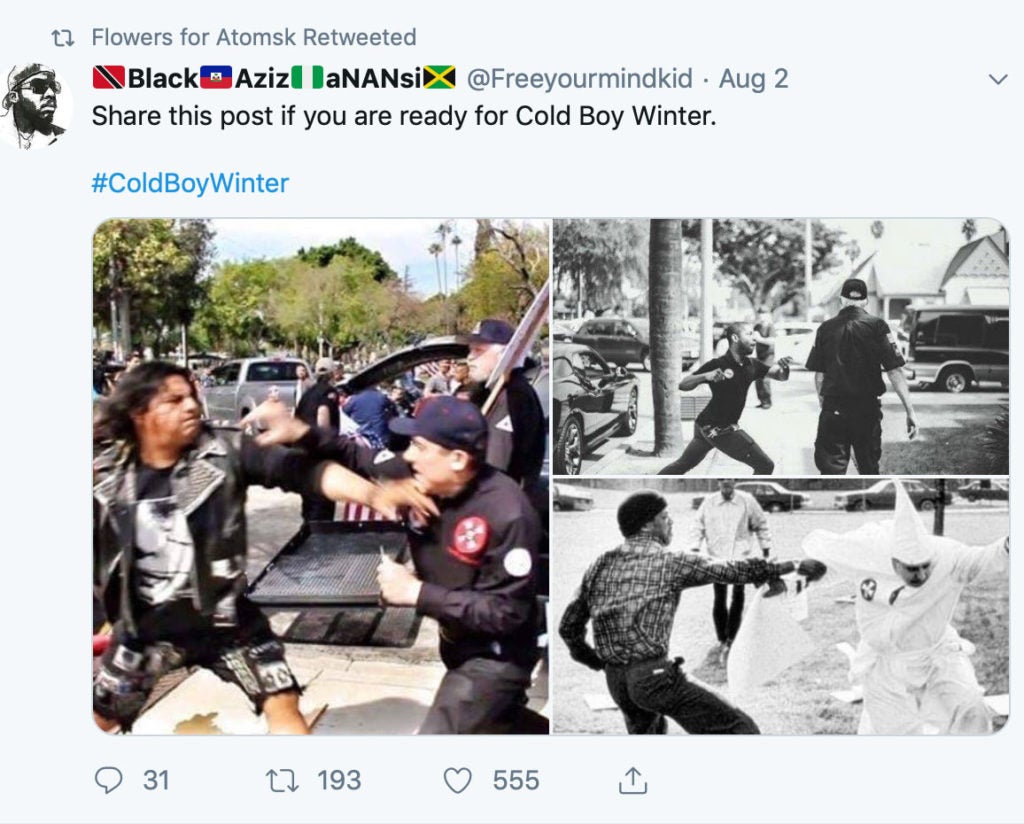
Task: Expand the tweet options chevron
Action: [x=997, y=80]
